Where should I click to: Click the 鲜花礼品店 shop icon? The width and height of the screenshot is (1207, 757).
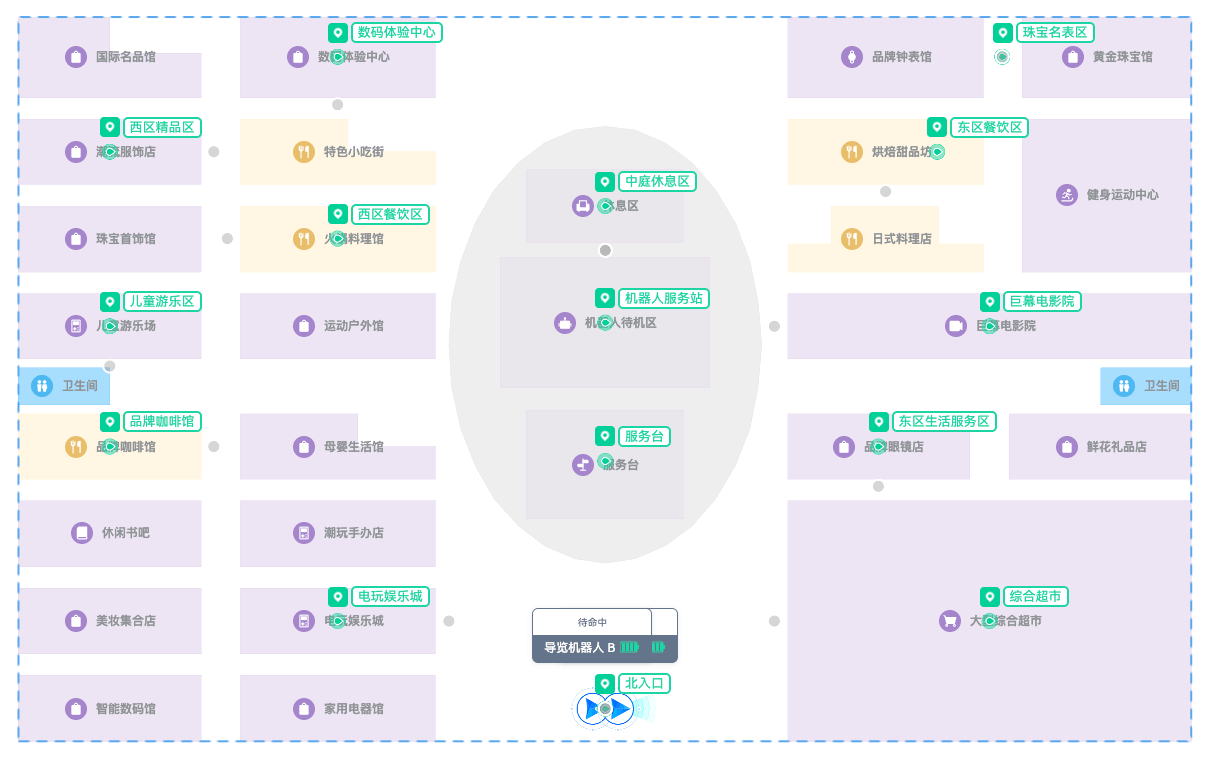[1067, 447]
